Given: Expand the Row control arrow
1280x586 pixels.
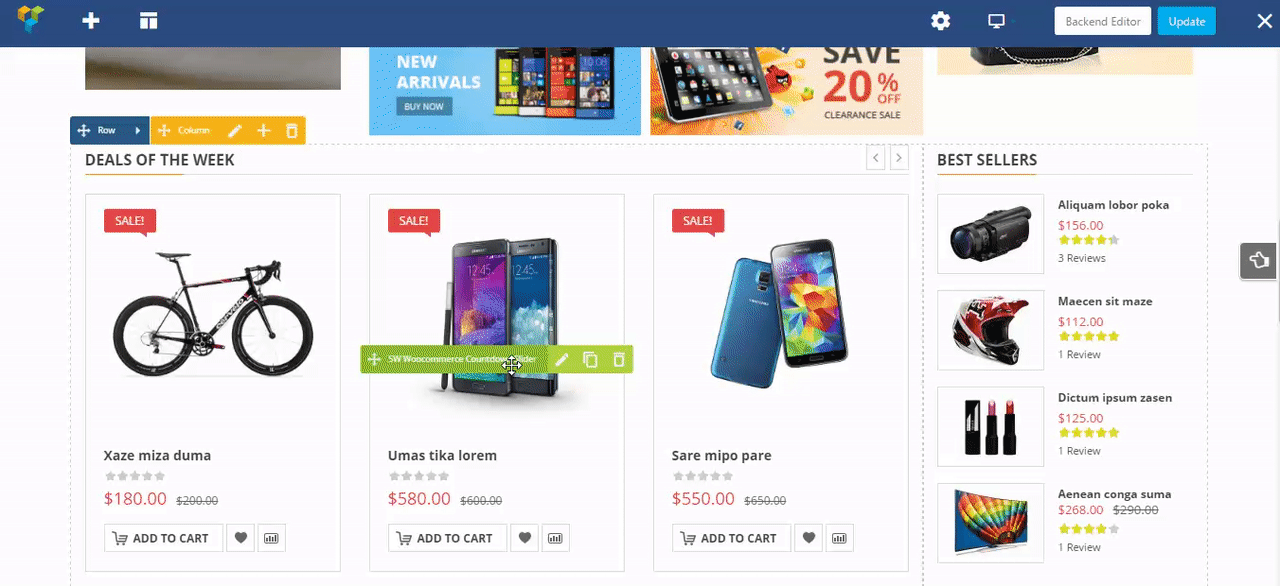Looking at the screenshot, I should [137, 131].
